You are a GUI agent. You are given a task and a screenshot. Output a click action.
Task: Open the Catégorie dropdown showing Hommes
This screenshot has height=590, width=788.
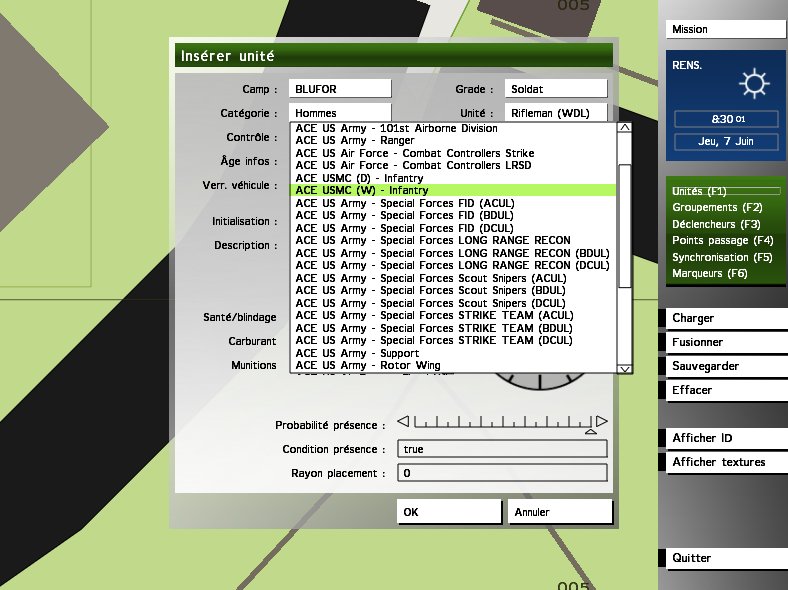340,113
